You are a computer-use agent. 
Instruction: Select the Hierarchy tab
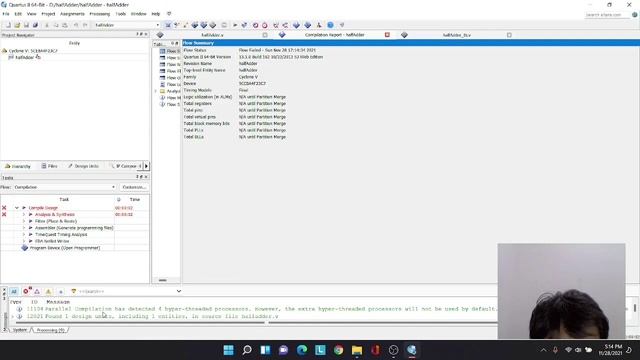coord(18,166)
